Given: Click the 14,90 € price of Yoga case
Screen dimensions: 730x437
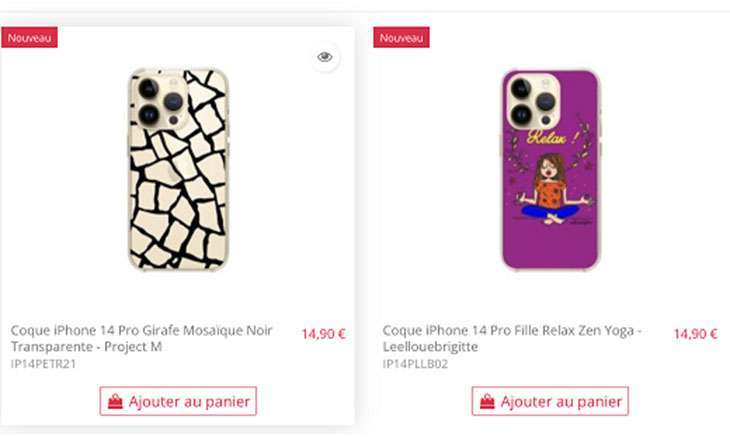Looking at the screenshot, I should click(696, 334).
